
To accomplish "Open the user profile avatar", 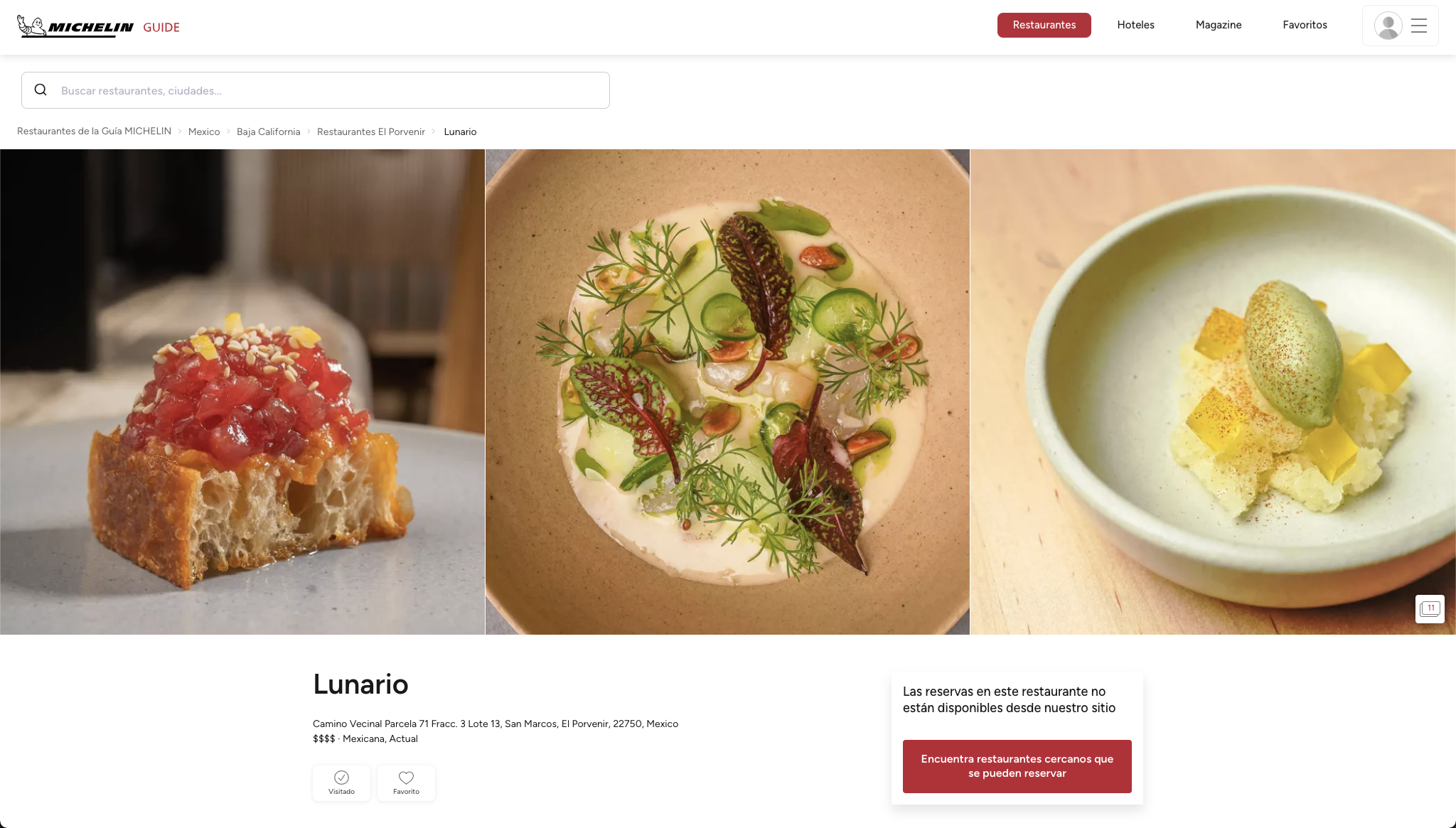I will [x=1388, y=26].
